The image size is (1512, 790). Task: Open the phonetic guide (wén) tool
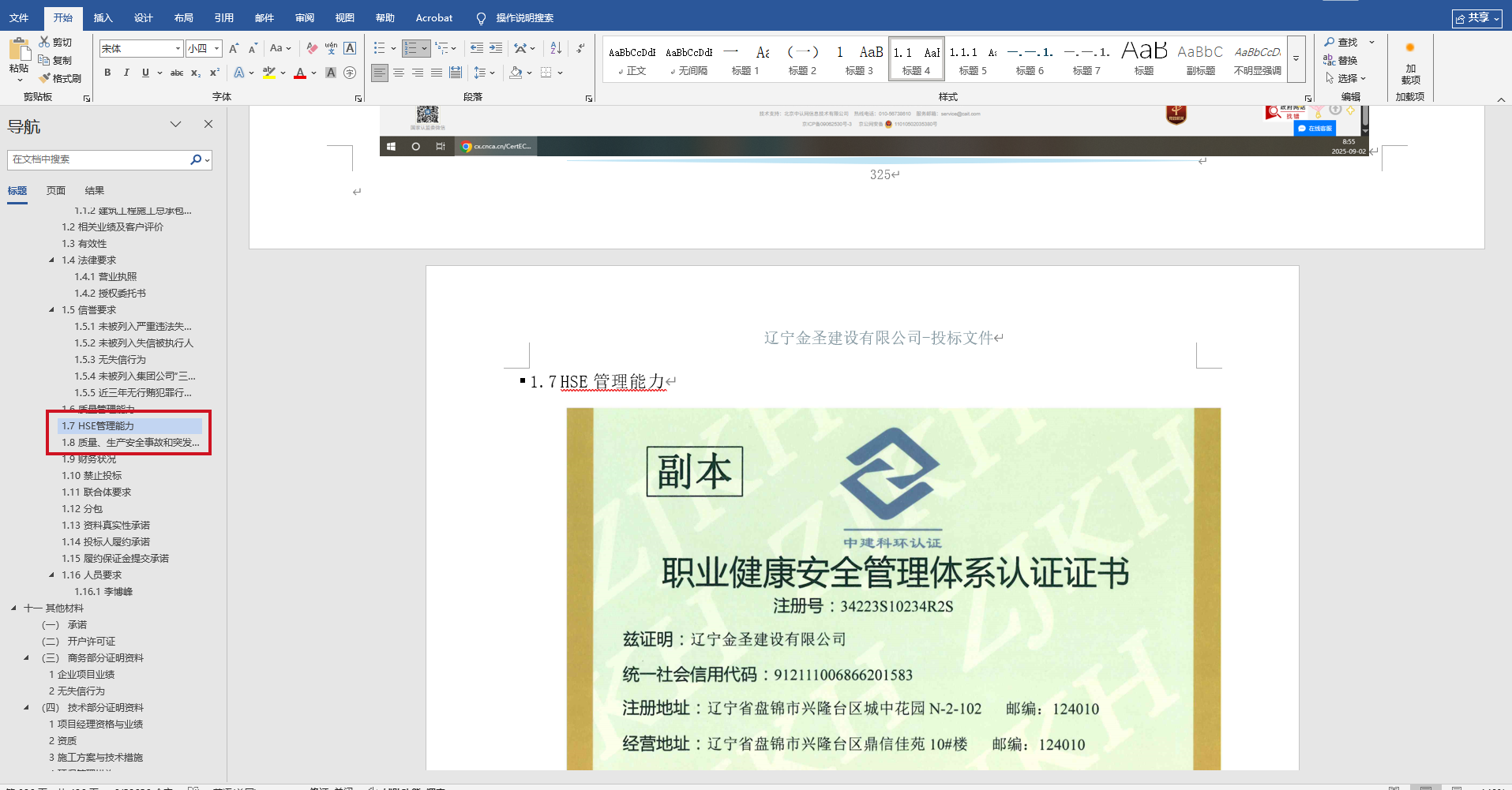pyautogui.click(x=331, y=49)
